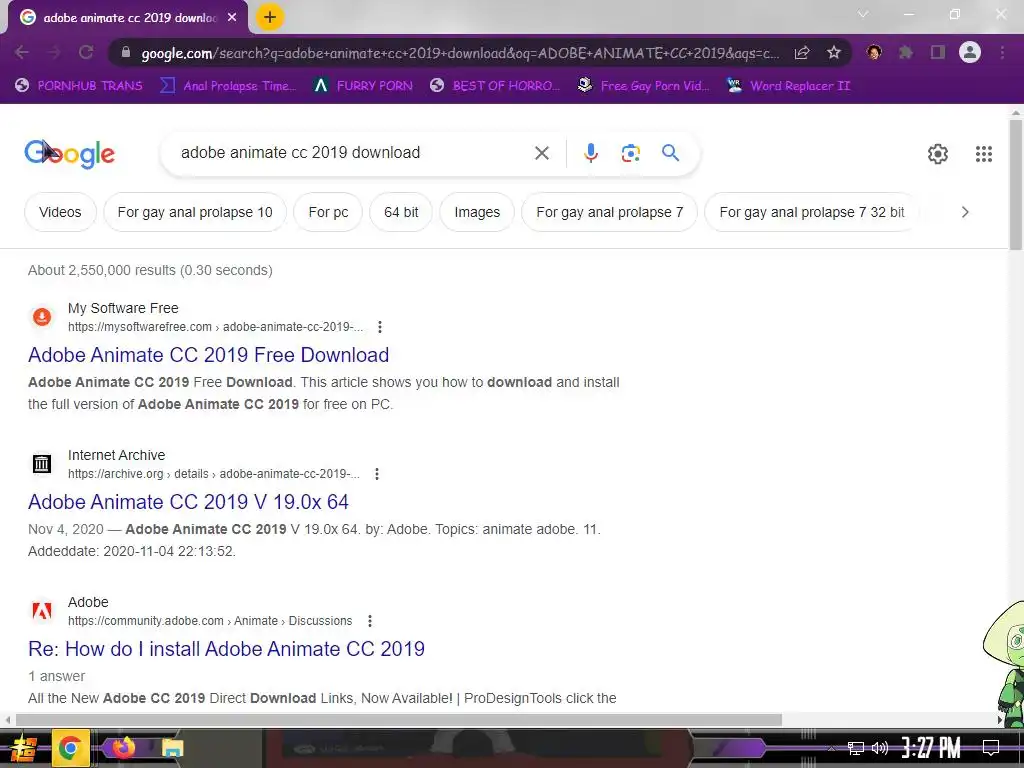Open volume control in system tray

coord(880,748)
